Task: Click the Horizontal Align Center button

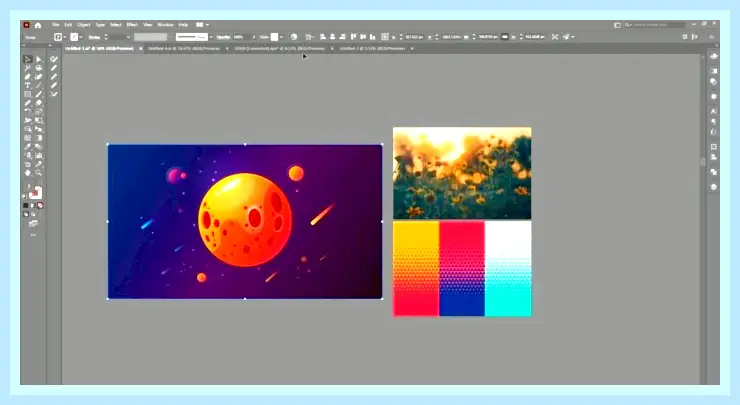Action: click(x=333, y=37)
